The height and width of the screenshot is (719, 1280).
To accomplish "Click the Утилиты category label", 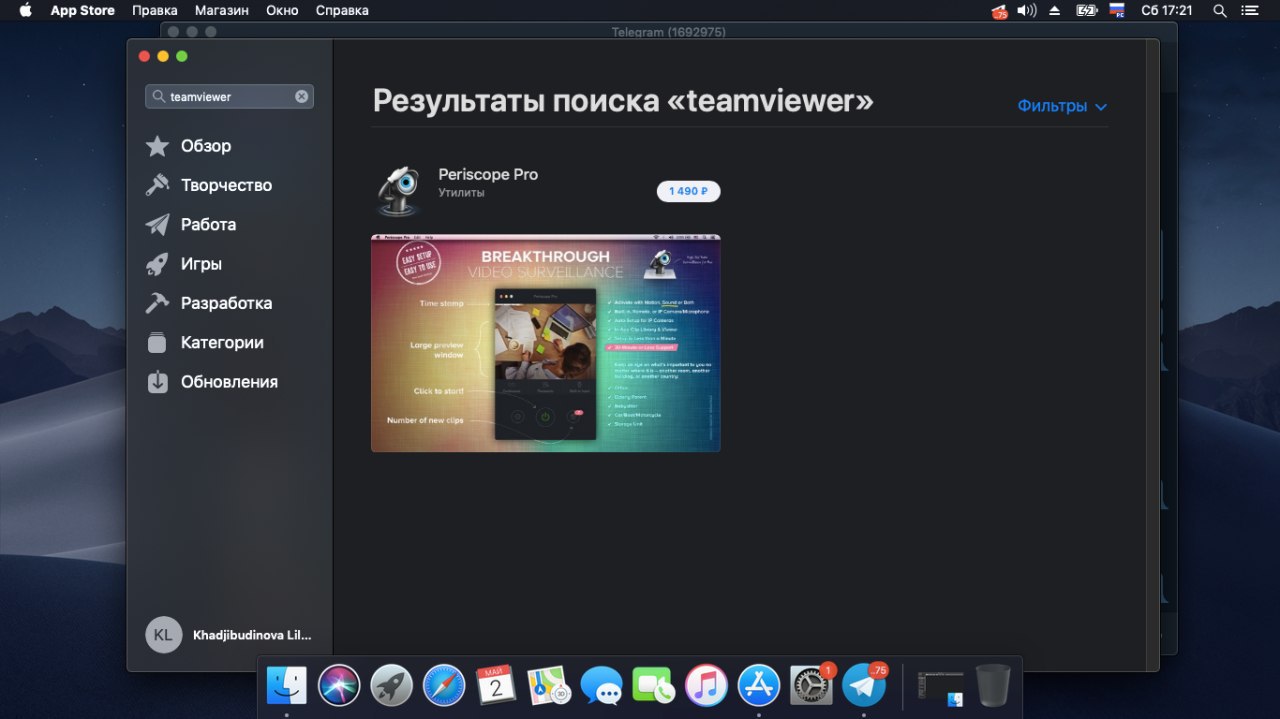I will 461,192.
